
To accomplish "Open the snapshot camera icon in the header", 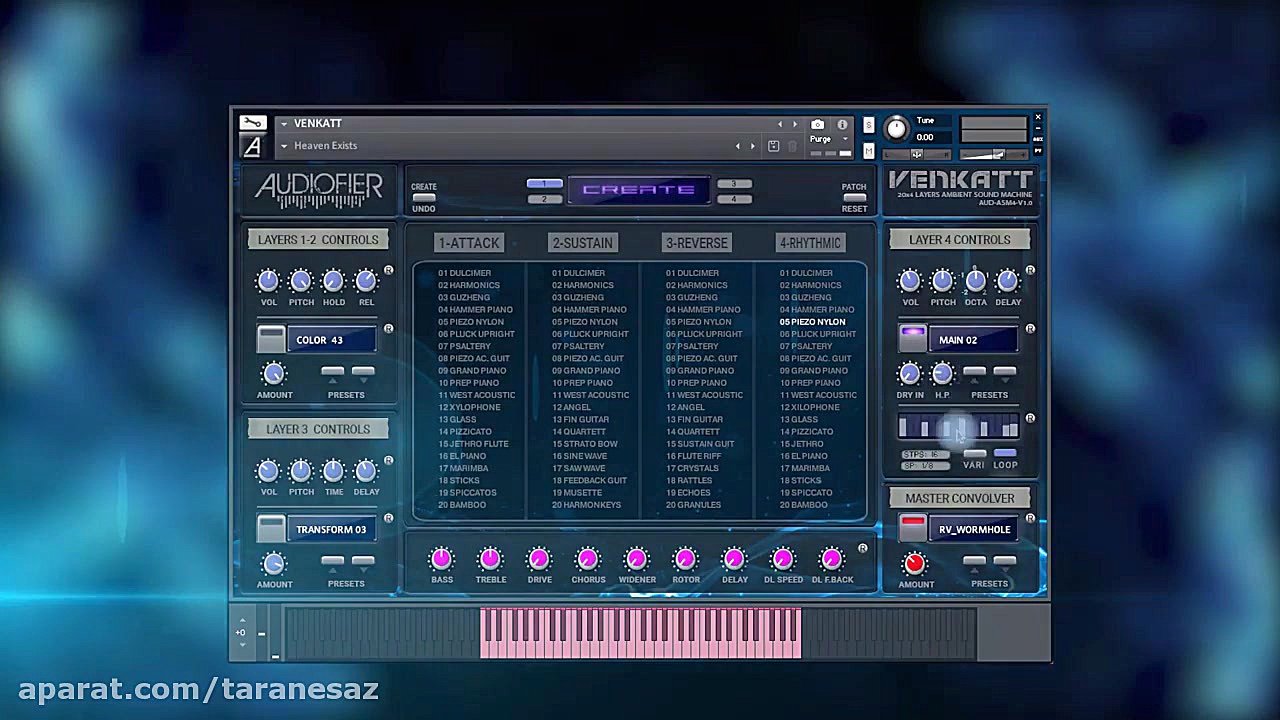I will (x=819, y=123).
